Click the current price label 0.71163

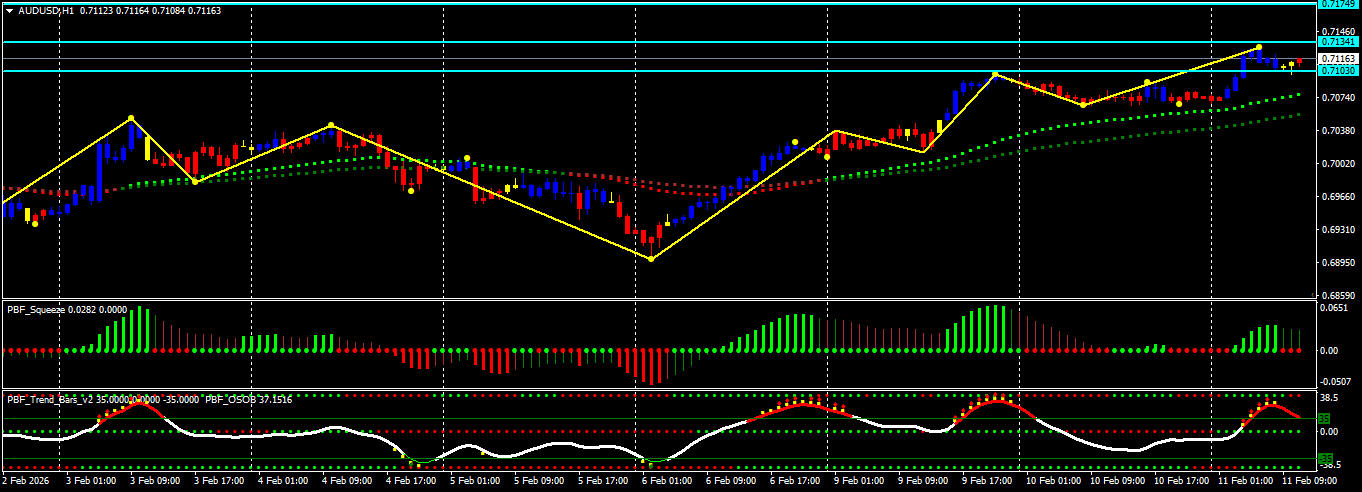tap(1339, 59)
